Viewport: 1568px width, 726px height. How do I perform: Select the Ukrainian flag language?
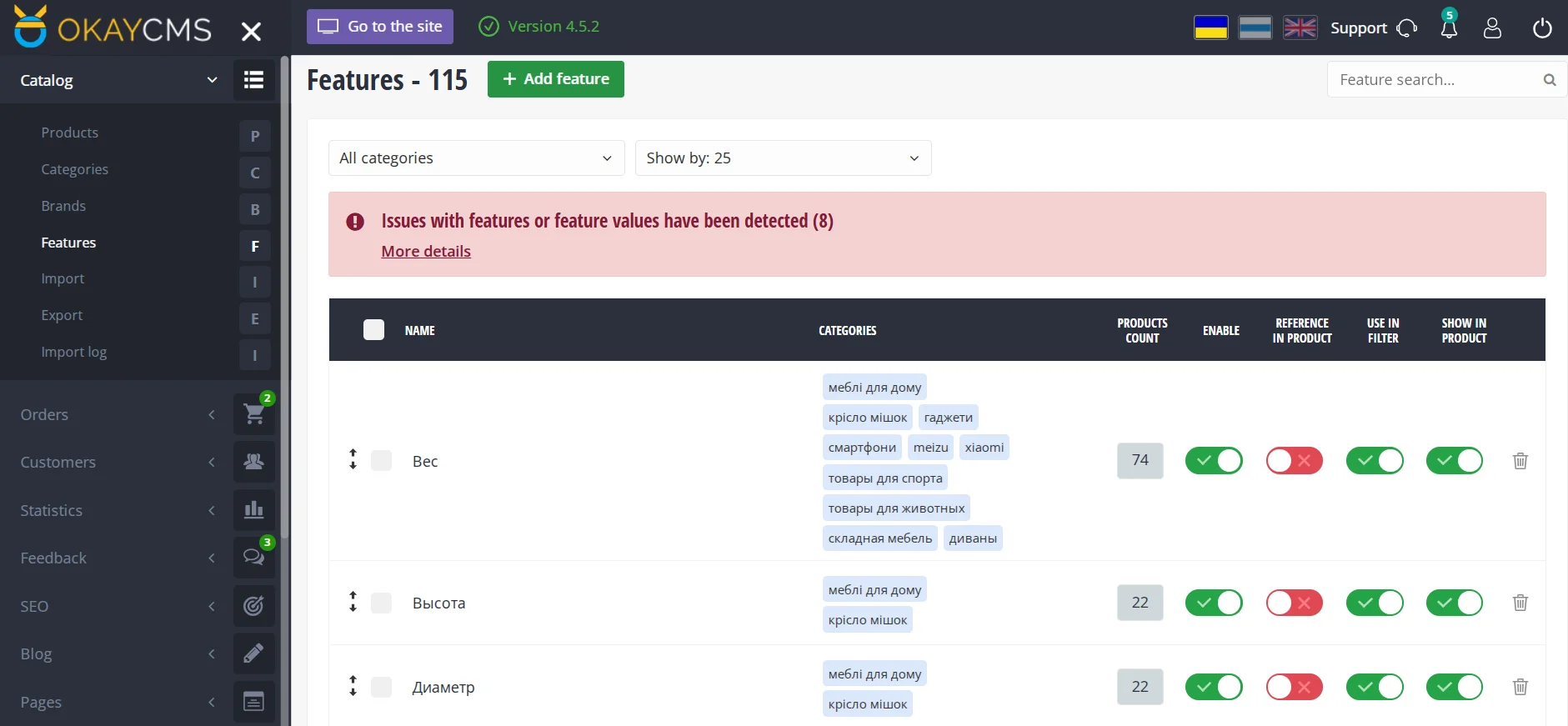click(x=1210, y=28)
